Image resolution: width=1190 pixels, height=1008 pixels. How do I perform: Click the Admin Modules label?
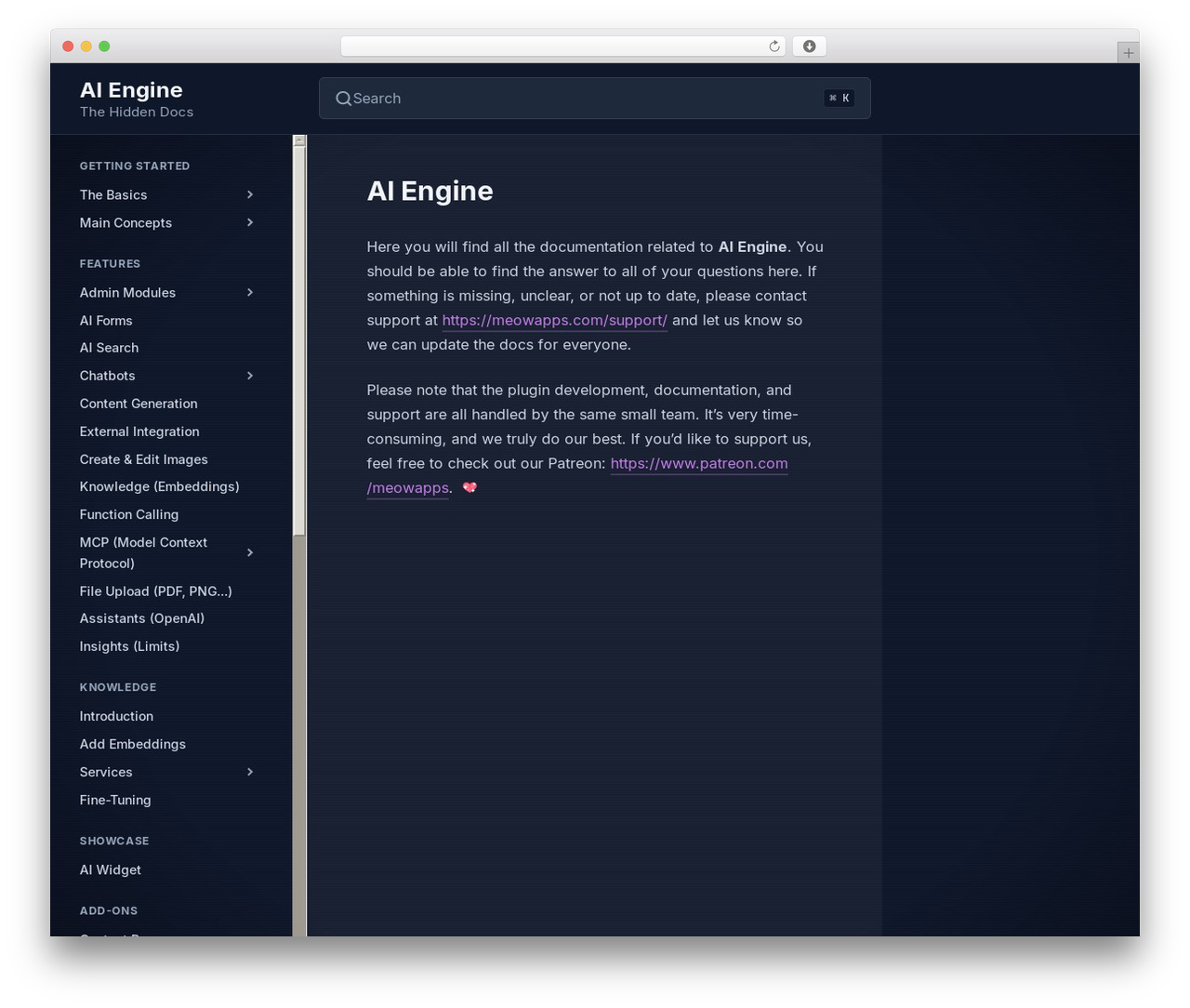(127, 292)
